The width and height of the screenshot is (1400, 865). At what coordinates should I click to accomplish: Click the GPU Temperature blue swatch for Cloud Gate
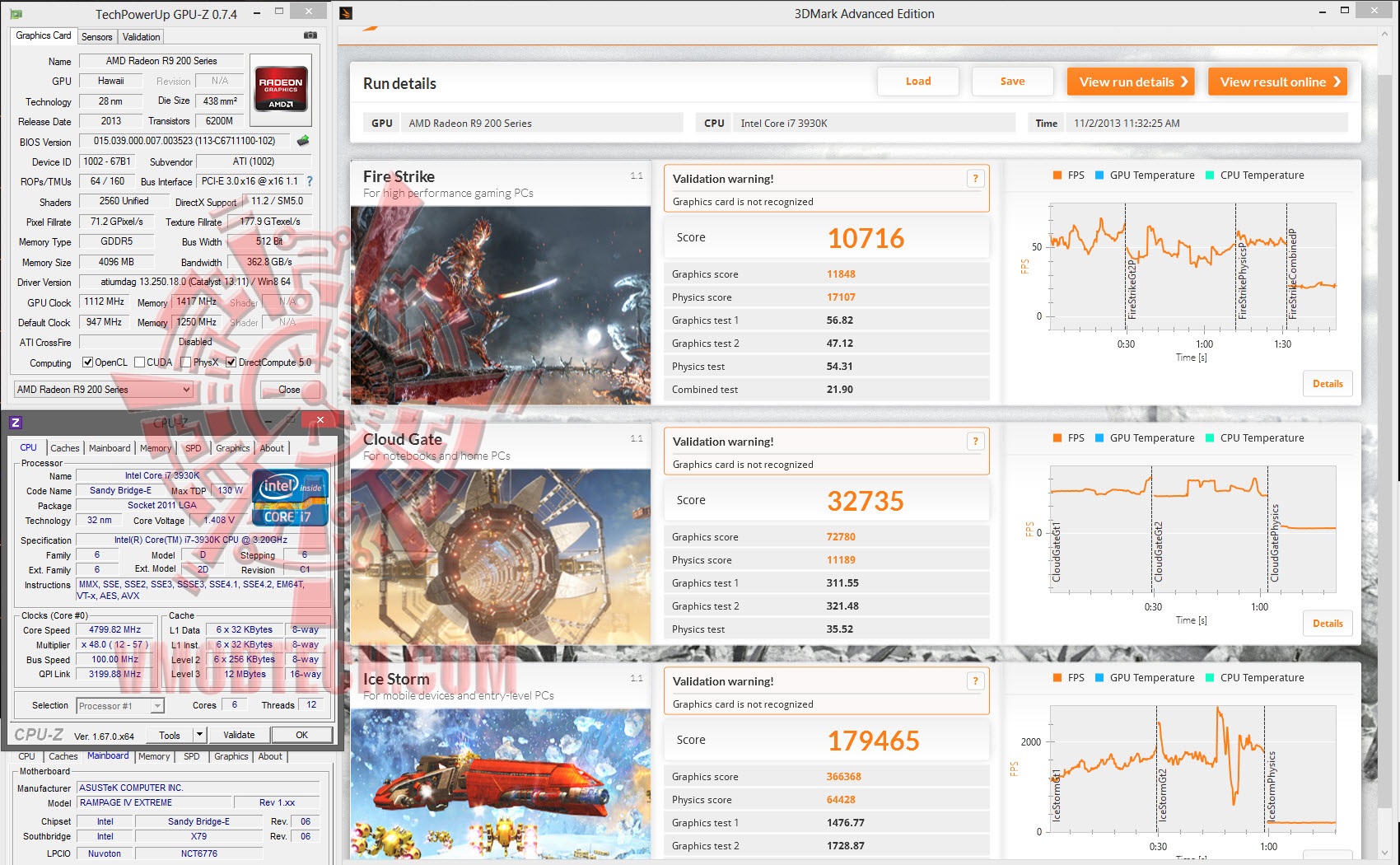click(x=1099, y=438)
